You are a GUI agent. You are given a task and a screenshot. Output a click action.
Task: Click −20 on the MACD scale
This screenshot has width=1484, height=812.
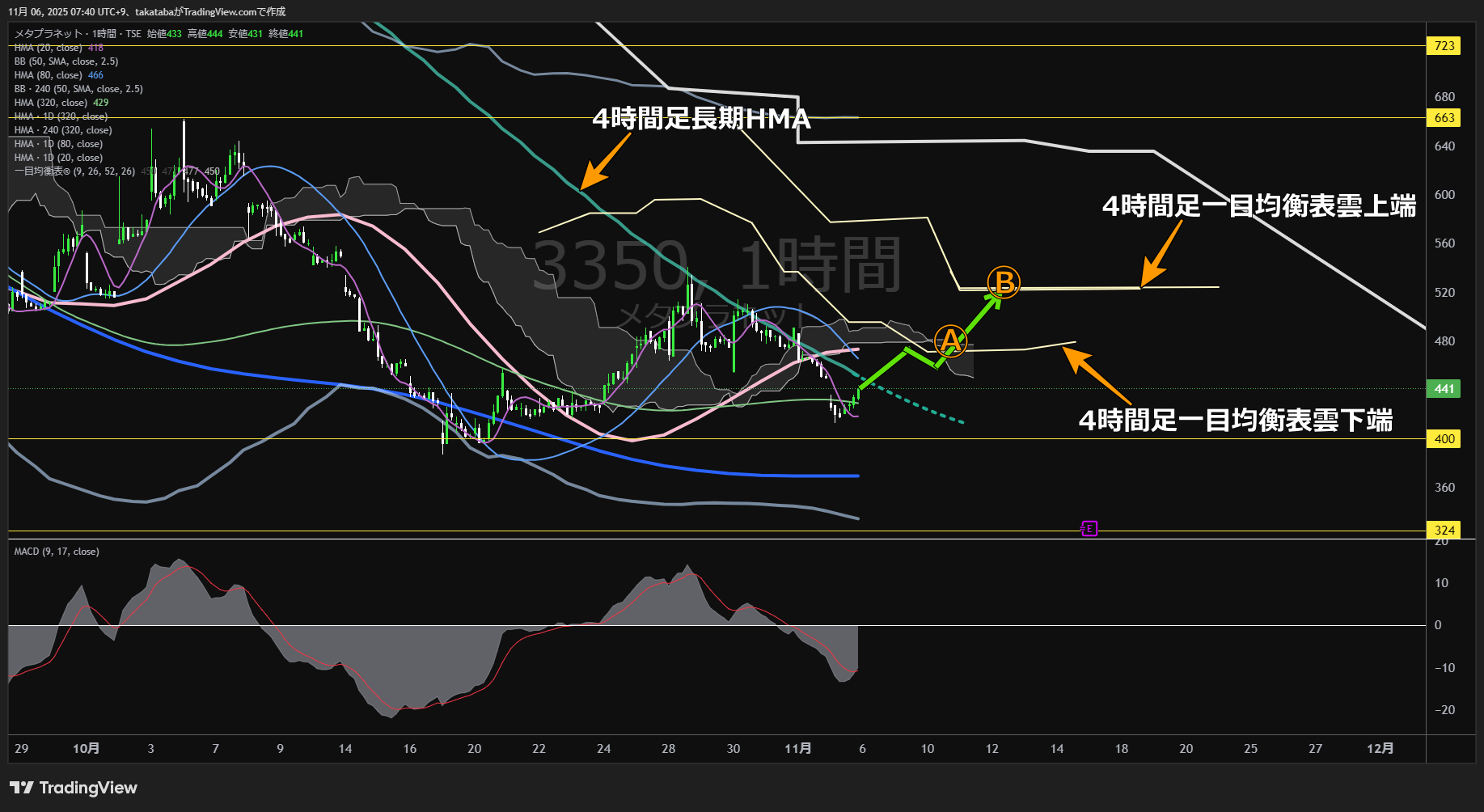point(1444,710)
